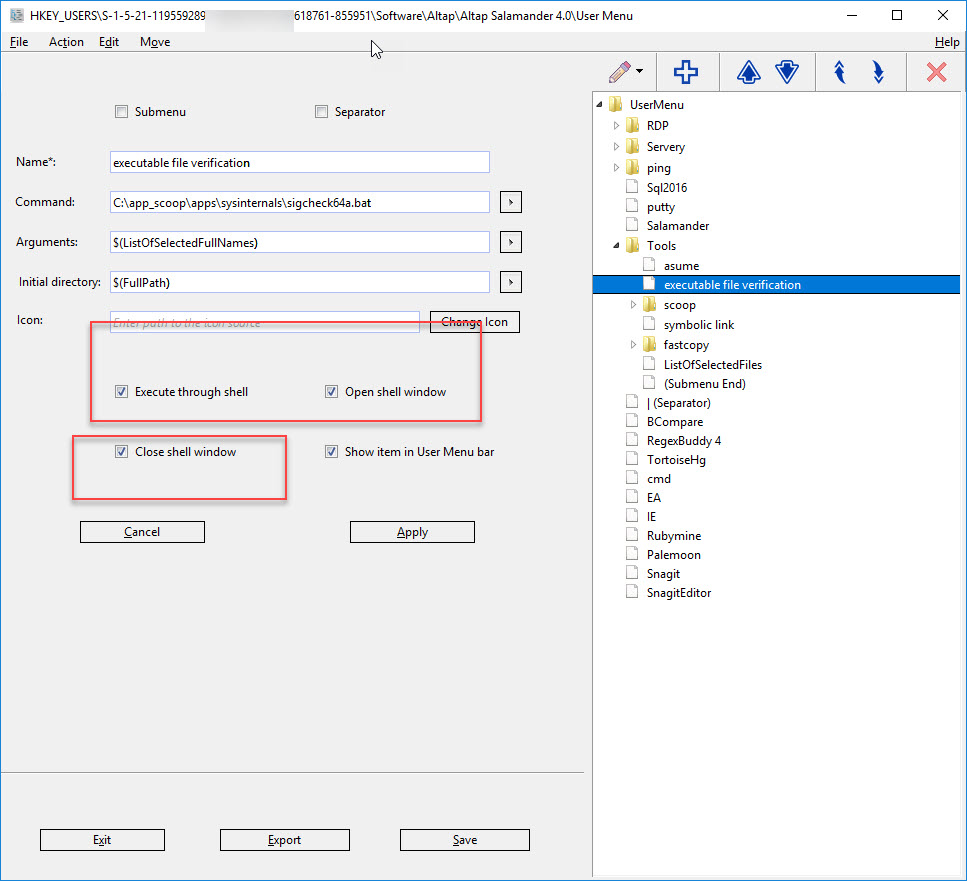Open the Command field arrow button
Screen dimensions: 967x881
511,202
